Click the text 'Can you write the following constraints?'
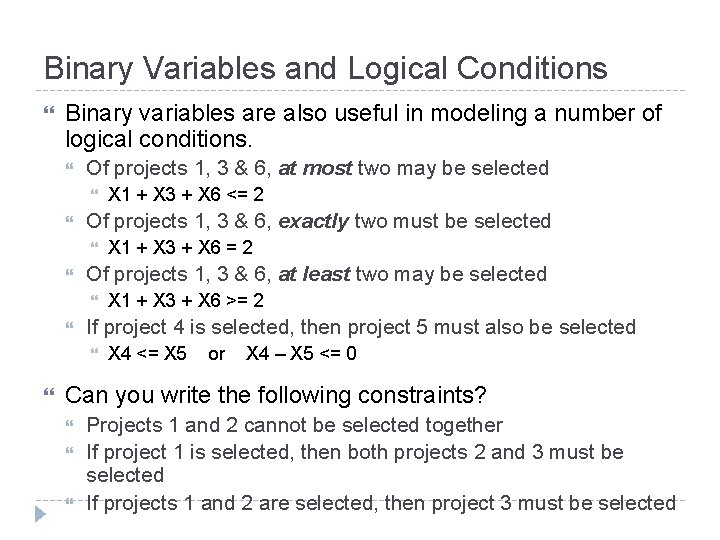720x540 pixels. coord(276,395)
